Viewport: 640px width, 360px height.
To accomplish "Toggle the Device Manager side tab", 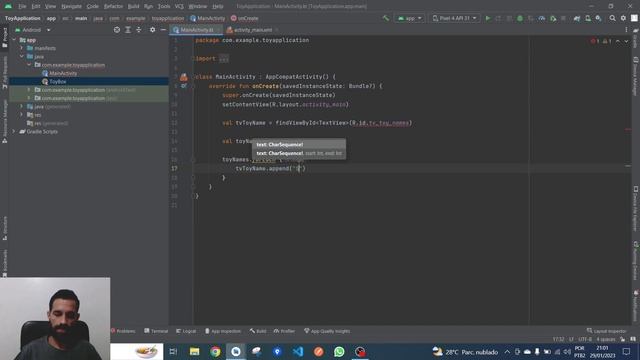I will coord(636,77).
